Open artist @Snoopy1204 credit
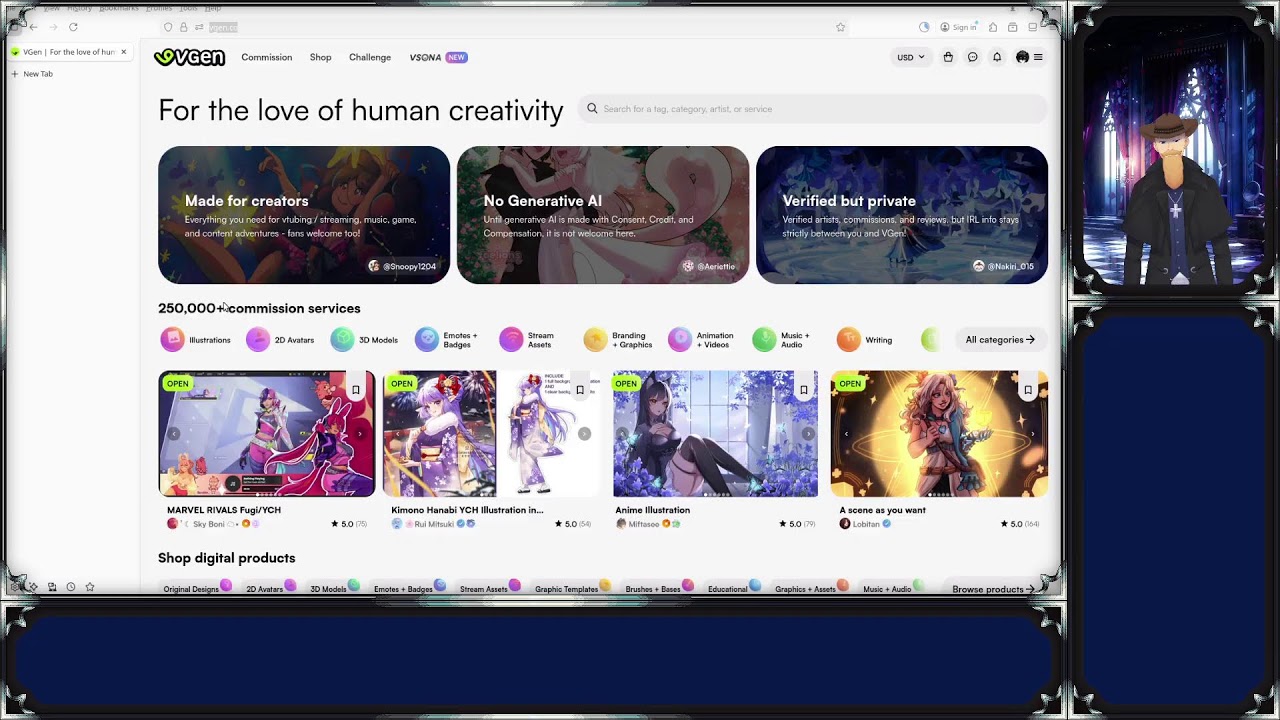Viewport: 1280px width, 720px height. [402, 266]
